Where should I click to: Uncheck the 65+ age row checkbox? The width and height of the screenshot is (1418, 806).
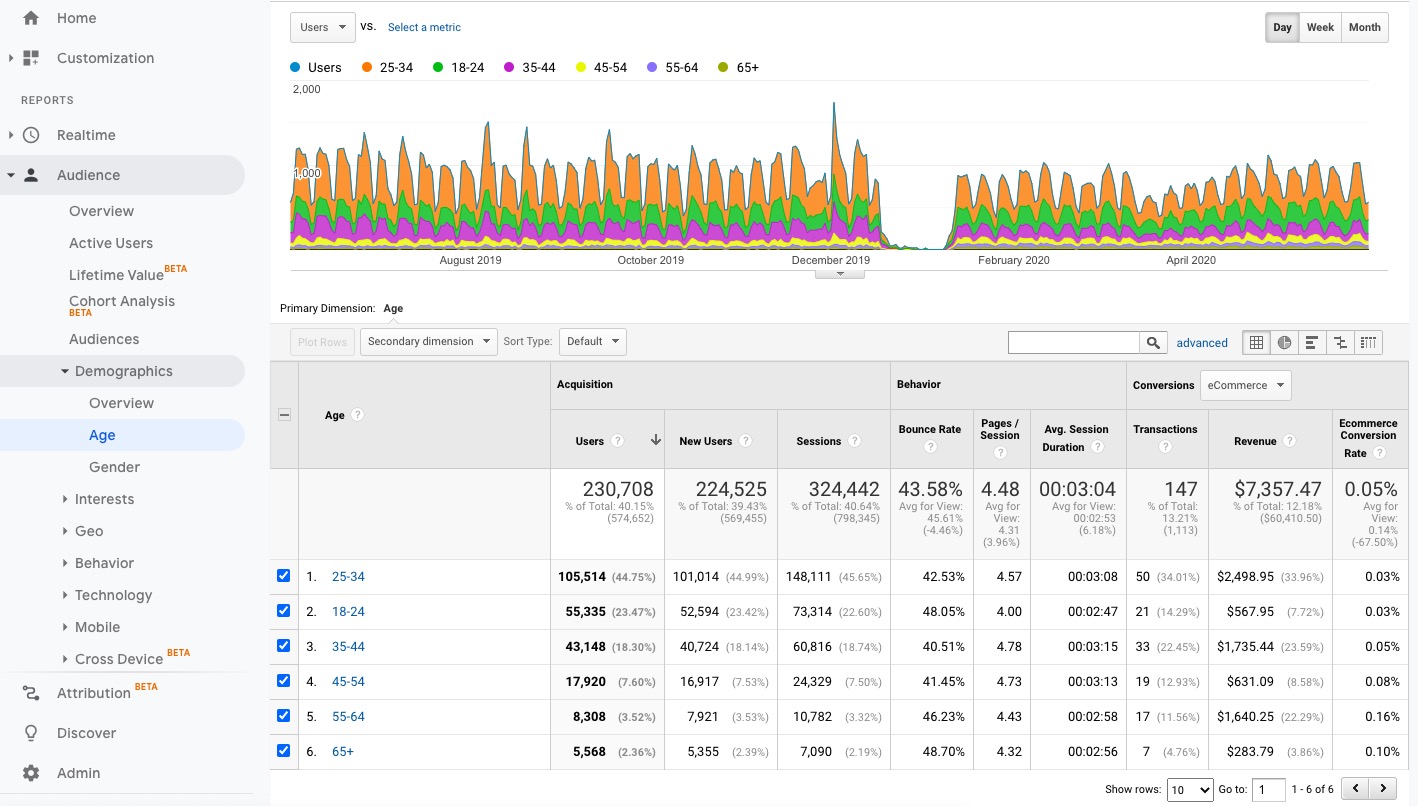pos(283,750)
